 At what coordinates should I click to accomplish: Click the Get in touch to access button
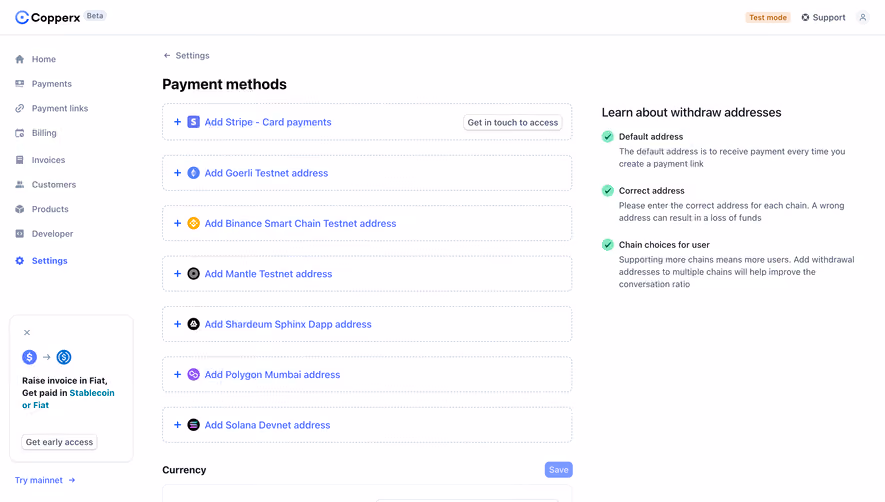(x=512, y=123)
